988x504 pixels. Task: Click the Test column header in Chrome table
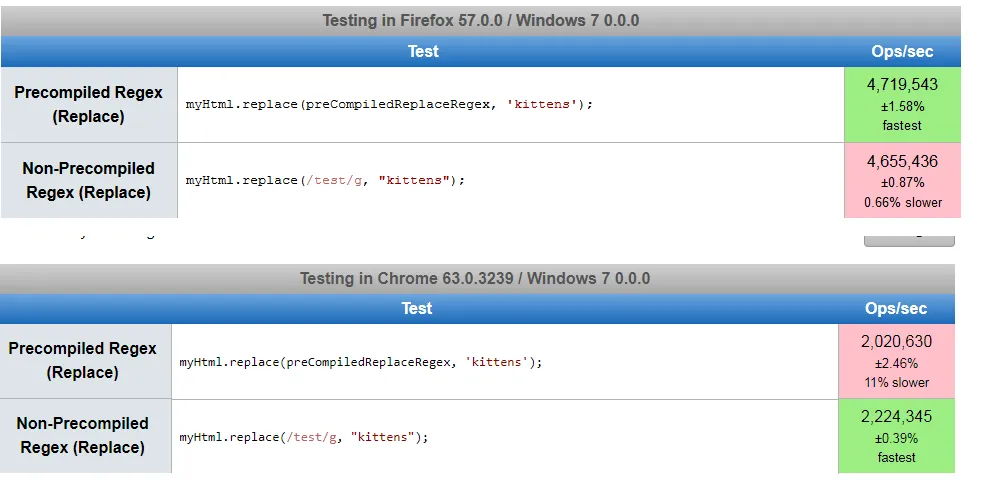417,308
